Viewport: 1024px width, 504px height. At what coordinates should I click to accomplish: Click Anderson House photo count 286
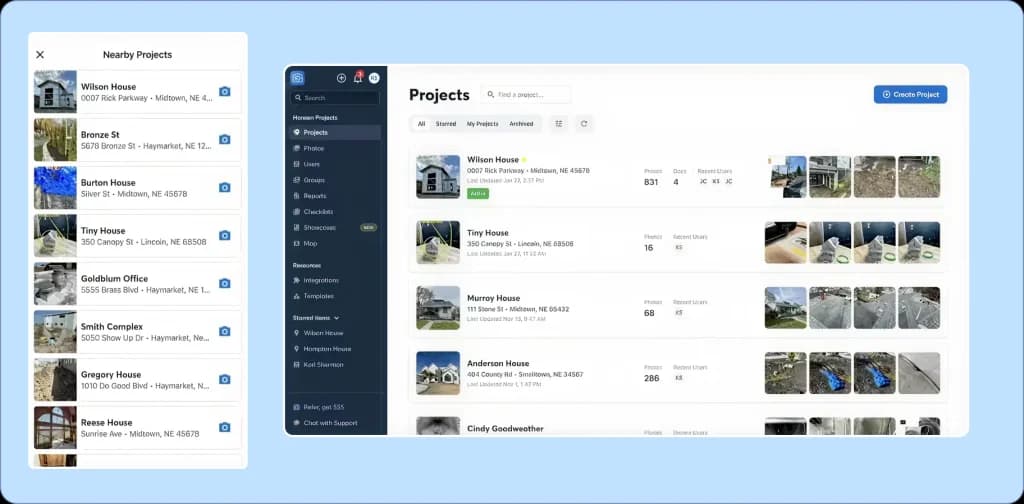(652, 378)
